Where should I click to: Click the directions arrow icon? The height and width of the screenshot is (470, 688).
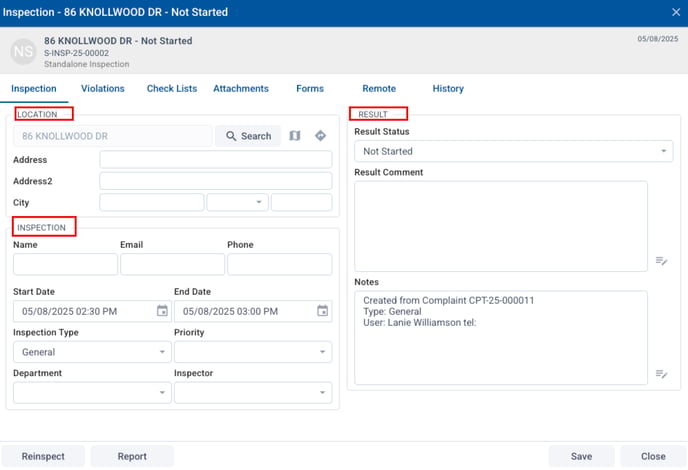[x=321, y=136]
